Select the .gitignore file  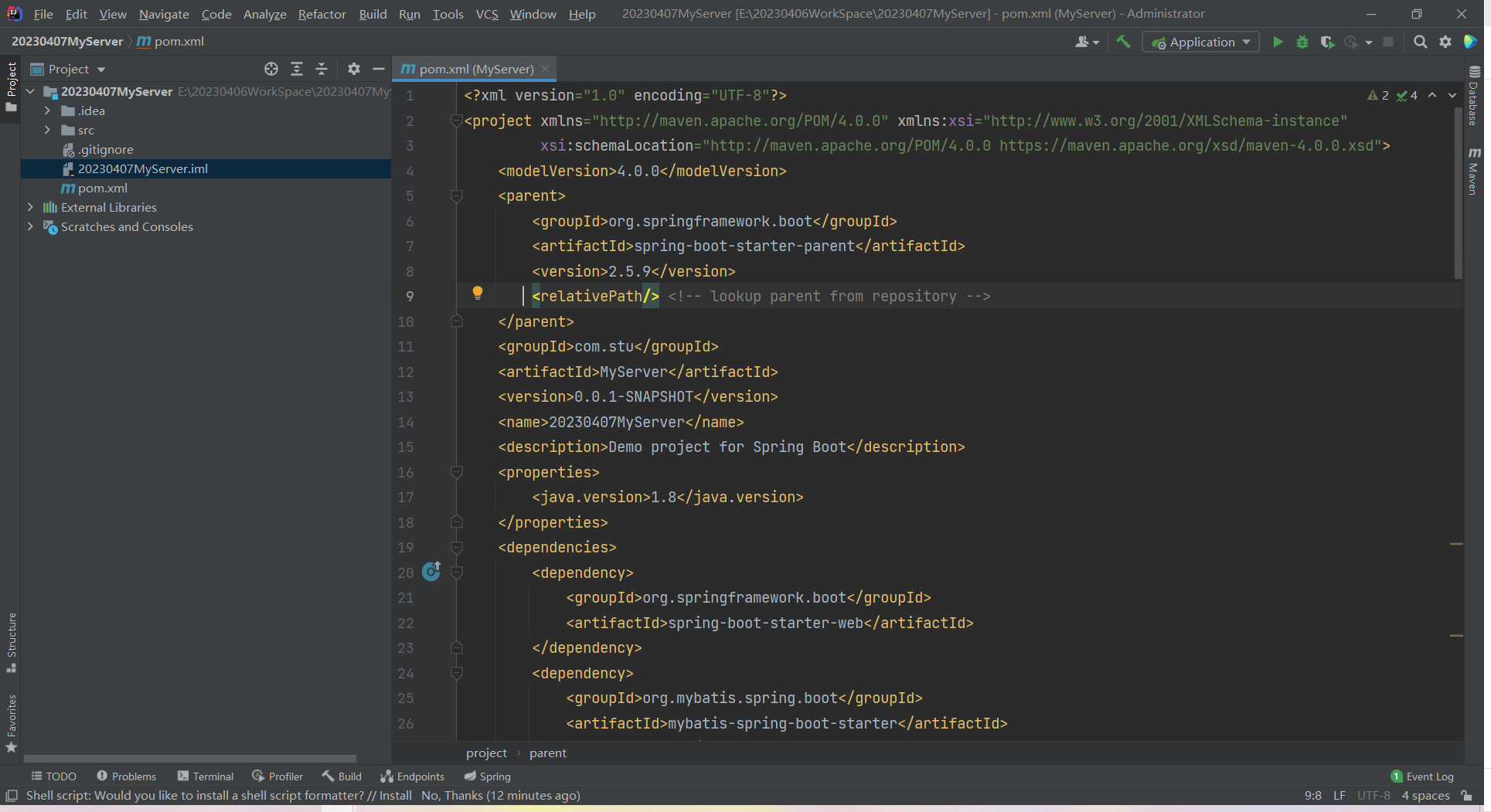click(106, 150)
